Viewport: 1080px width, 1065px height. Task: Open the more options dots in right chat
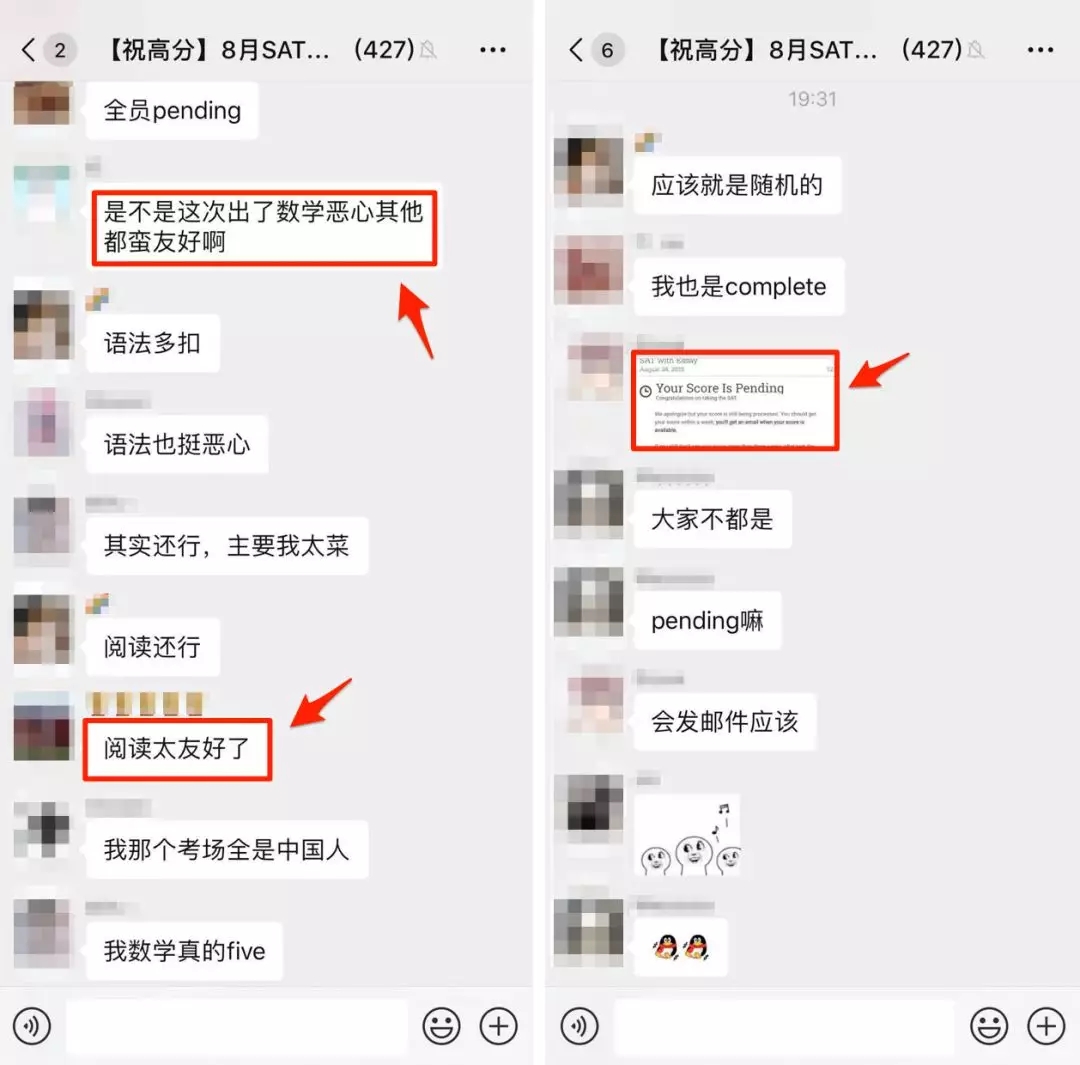click(1040, 50)
